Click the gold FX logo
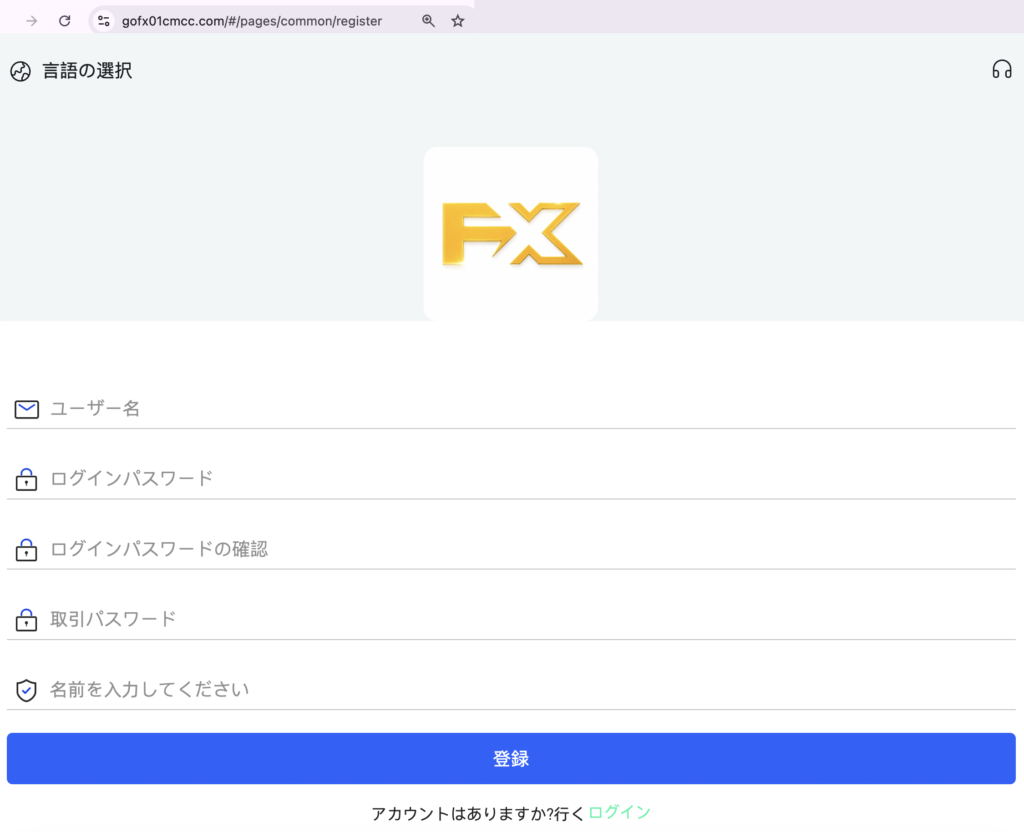1024x832 pixels. click(511, 234)
